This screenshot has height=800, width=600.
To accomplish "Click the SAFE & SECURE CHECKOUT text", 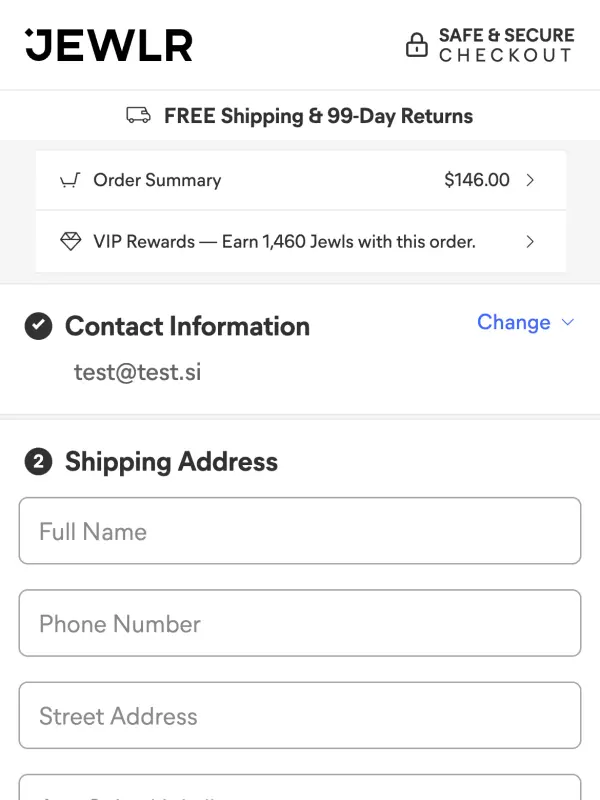I will [506, 45].
